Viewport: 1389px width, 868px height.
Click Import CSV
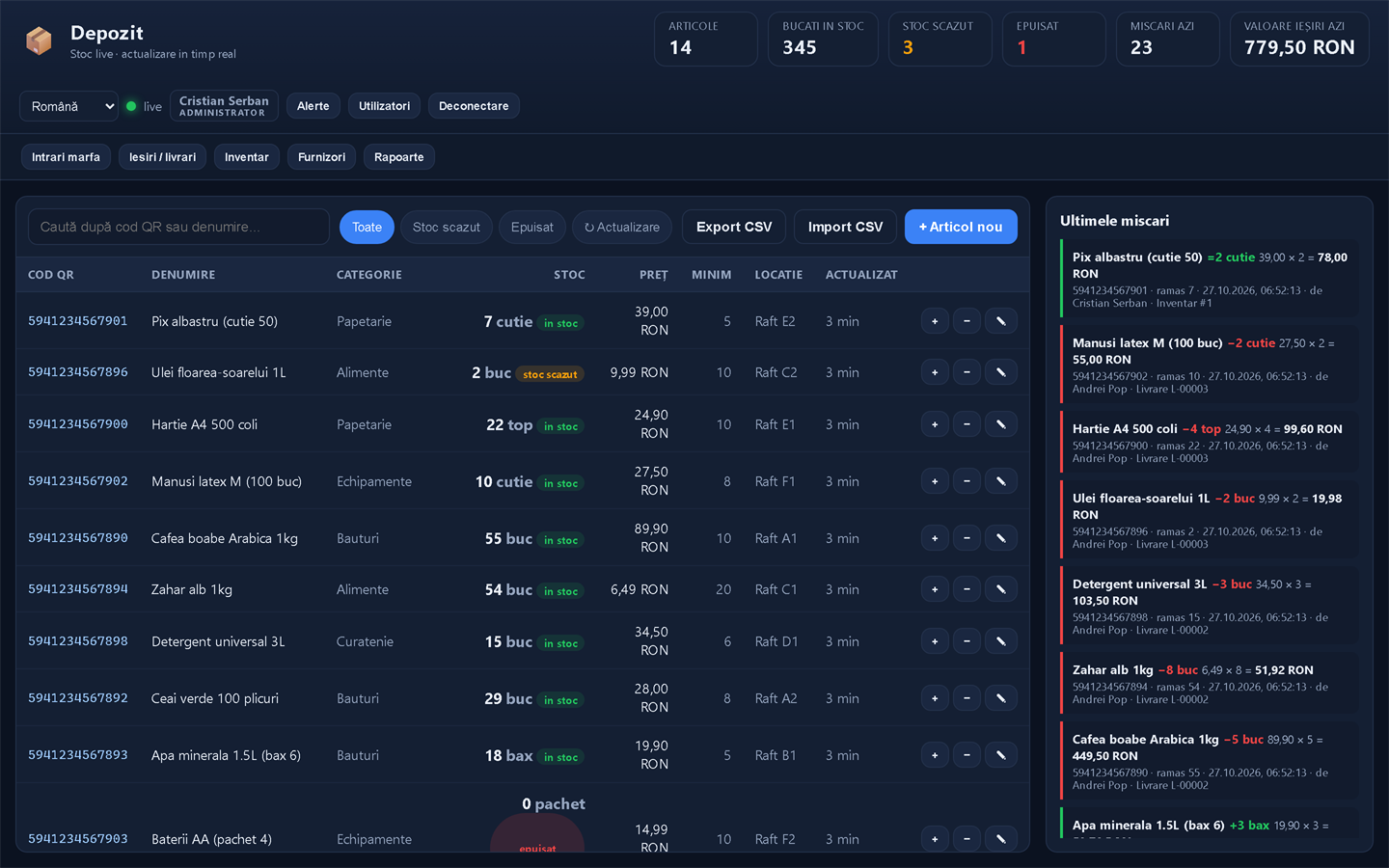point(845,227)
